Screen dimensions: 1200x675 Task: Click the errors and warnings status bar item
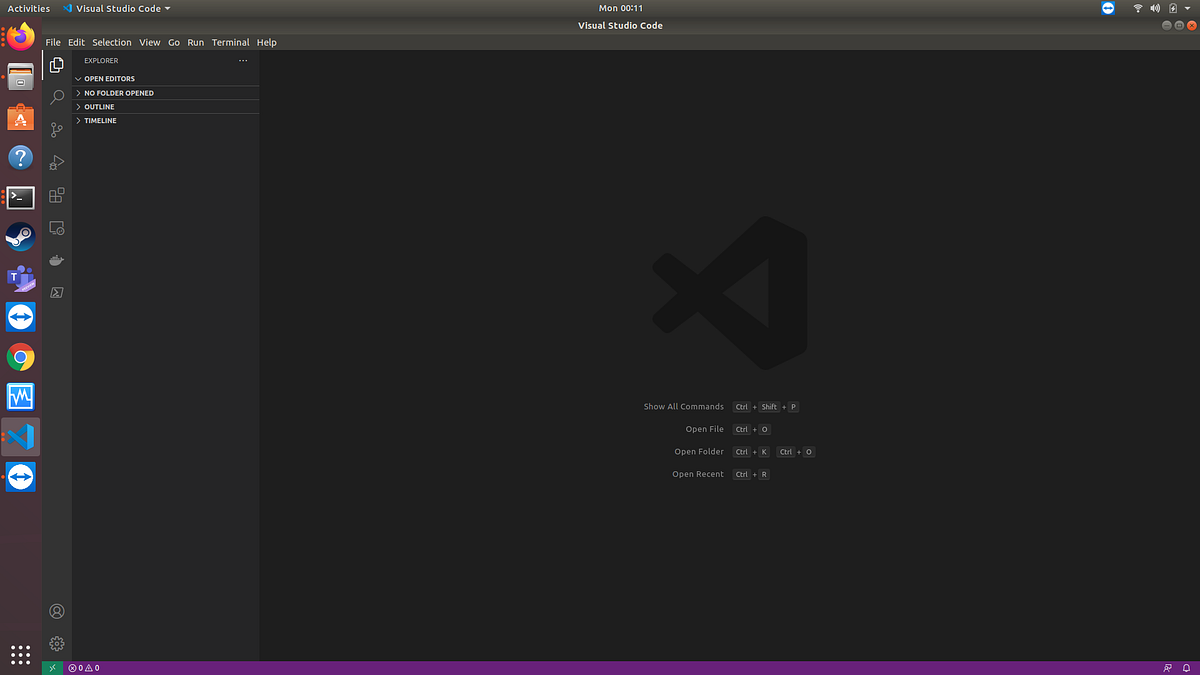click(81, 667)
